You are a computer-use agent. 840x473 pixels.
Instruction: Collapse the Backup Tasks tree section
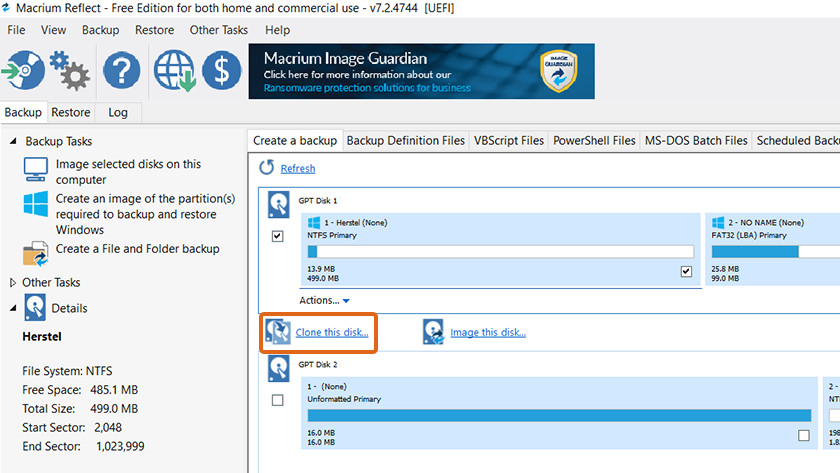[x=13, y=141]
